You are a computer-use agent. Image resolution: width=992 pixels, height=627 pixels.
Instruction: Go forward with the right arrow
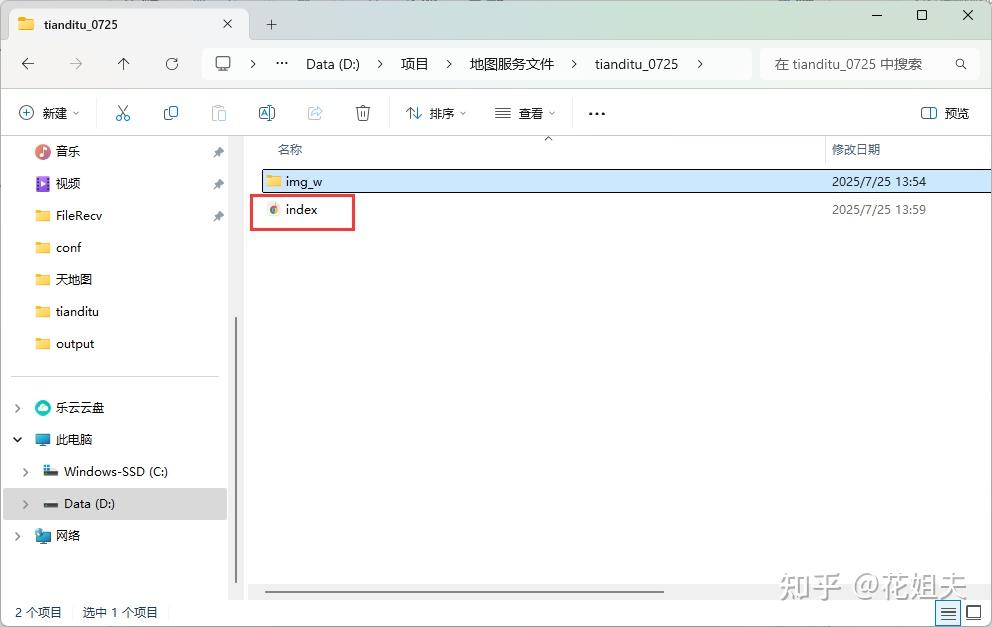76,64
